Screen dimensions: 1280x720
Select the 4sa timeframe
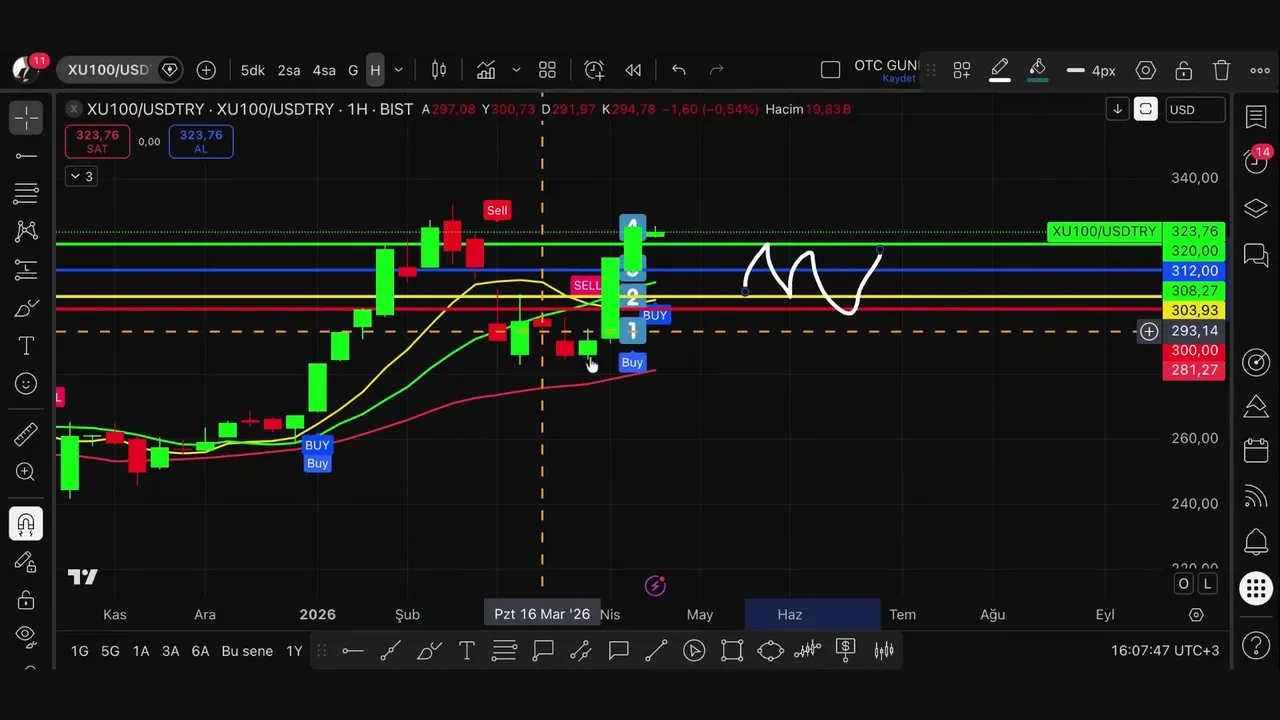(x=324, y=70)
